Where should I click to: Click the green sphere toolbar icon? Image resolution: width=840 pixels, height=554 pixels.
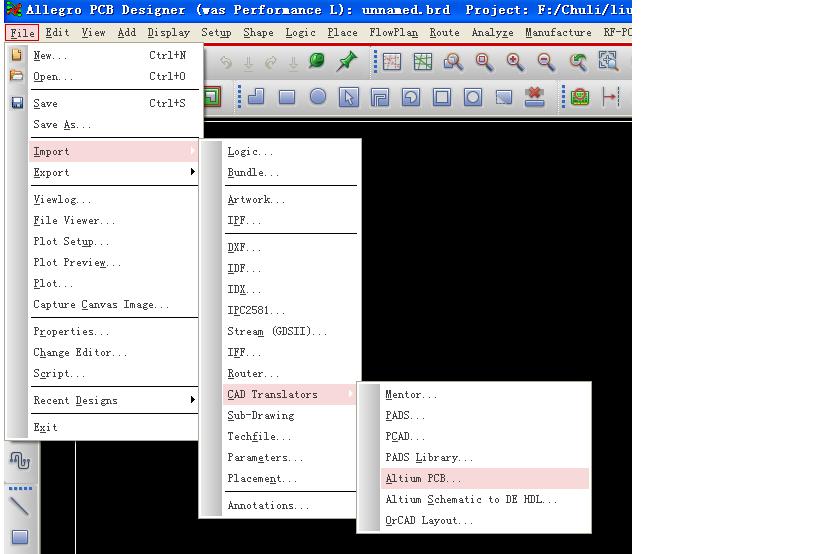pyautogui.click(x=317, y=60)
